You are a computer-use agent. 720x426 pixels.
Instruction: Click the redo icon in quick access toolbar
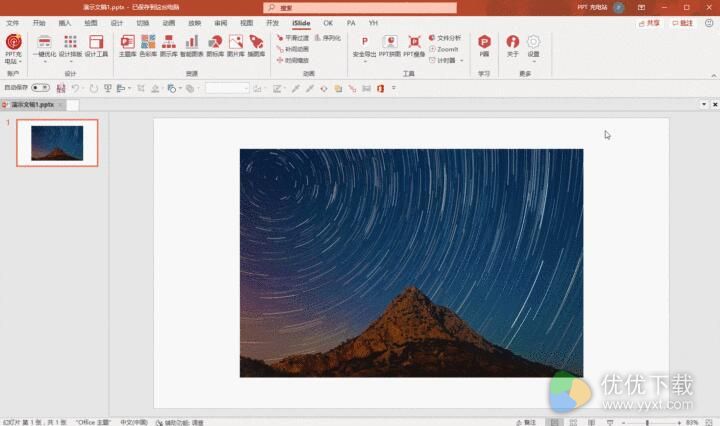tap(93, 88)
